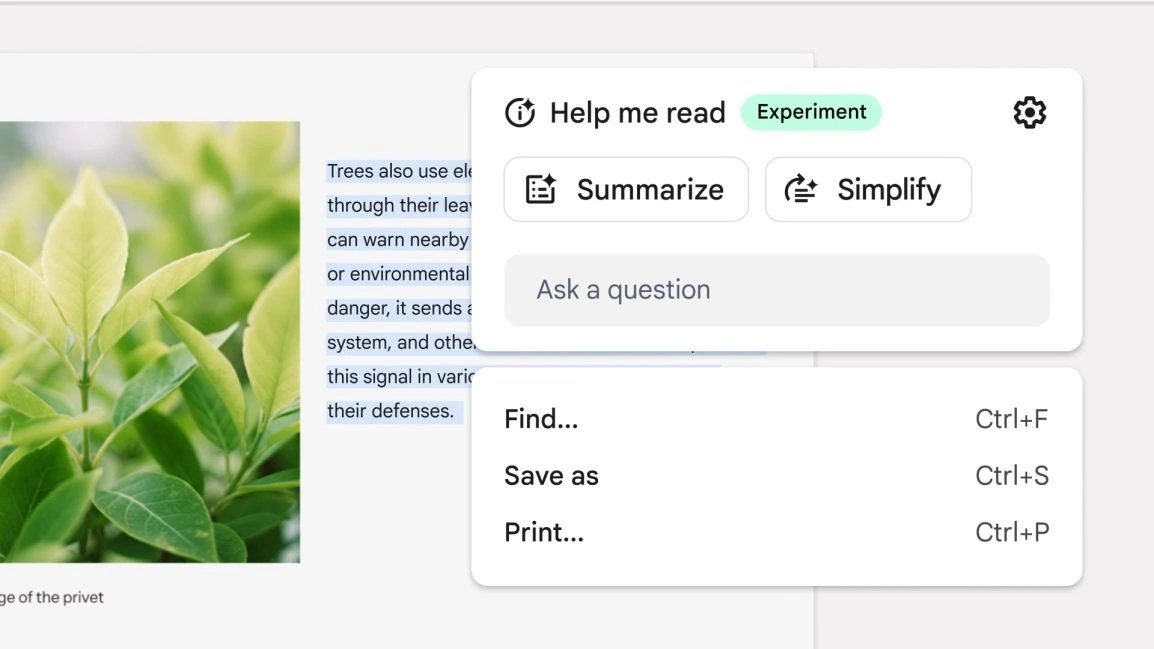Focus the Ask a question field
The width and height of the screenshot is (1154, 649).
776,290
